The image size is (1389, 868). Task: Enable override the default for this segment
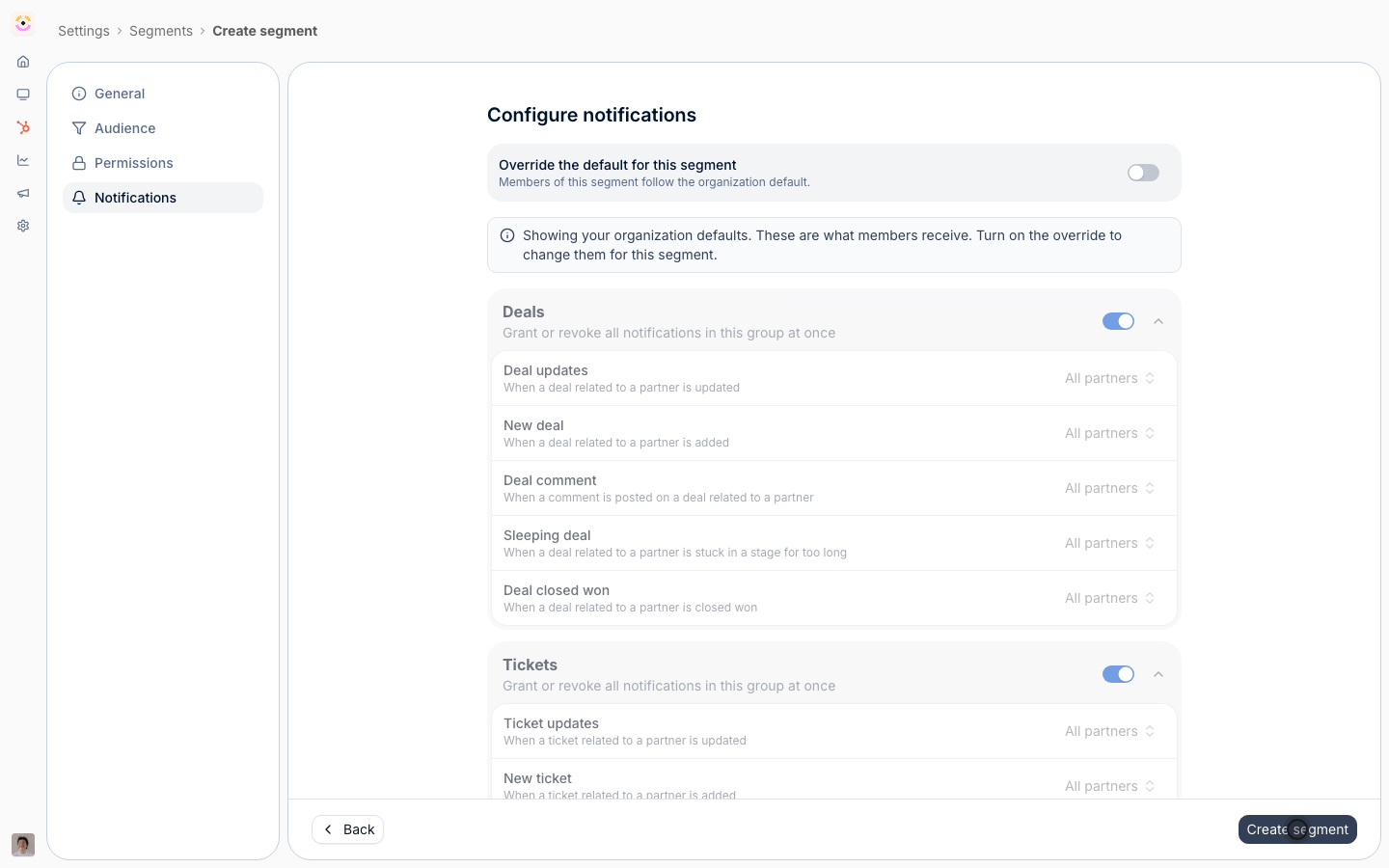tap(1143, 173)
